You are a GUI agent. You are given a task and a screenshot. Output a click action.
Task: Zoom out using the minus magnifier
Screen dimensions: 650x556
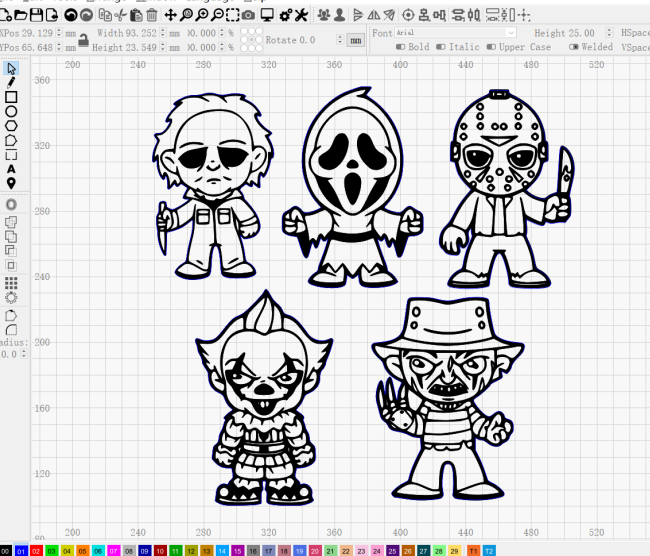[x=217, y=16]
